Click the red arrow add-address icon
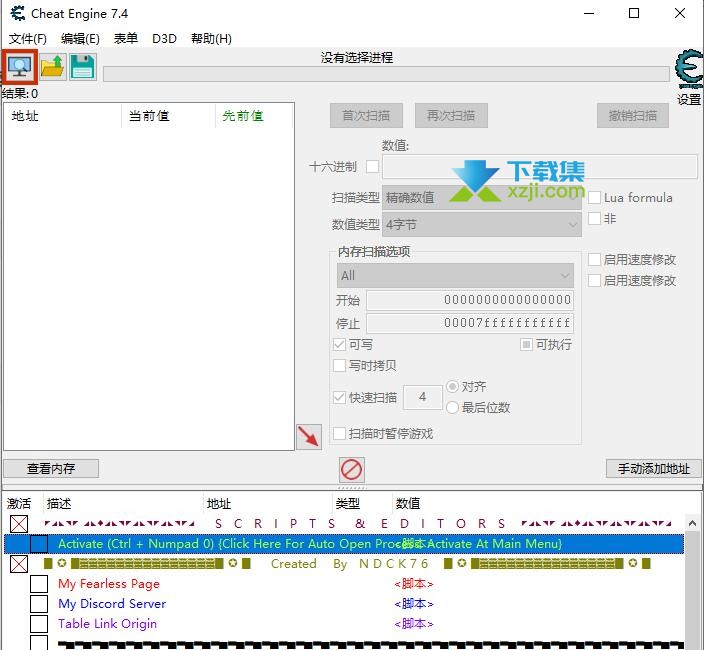 [x=309, y=436]
